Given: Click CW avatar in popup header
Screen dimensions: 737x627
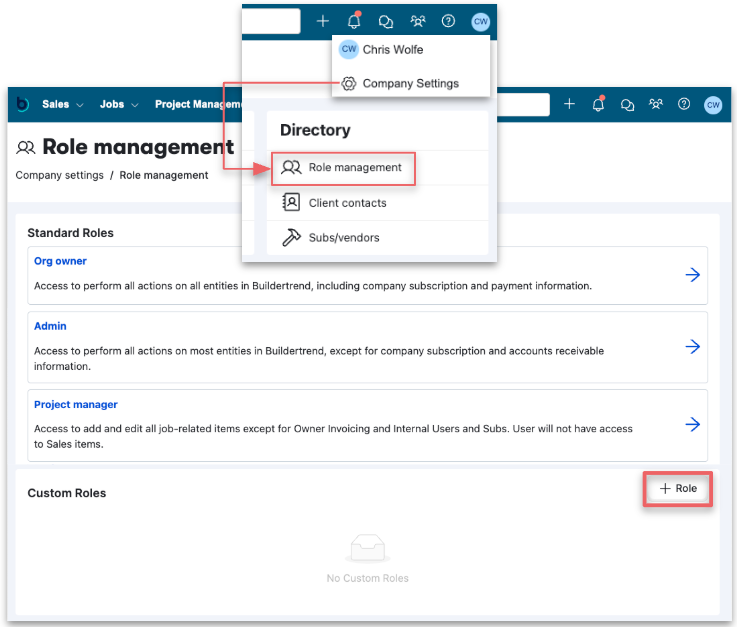Looking at the screenshot, I should (x=480, y=22).
